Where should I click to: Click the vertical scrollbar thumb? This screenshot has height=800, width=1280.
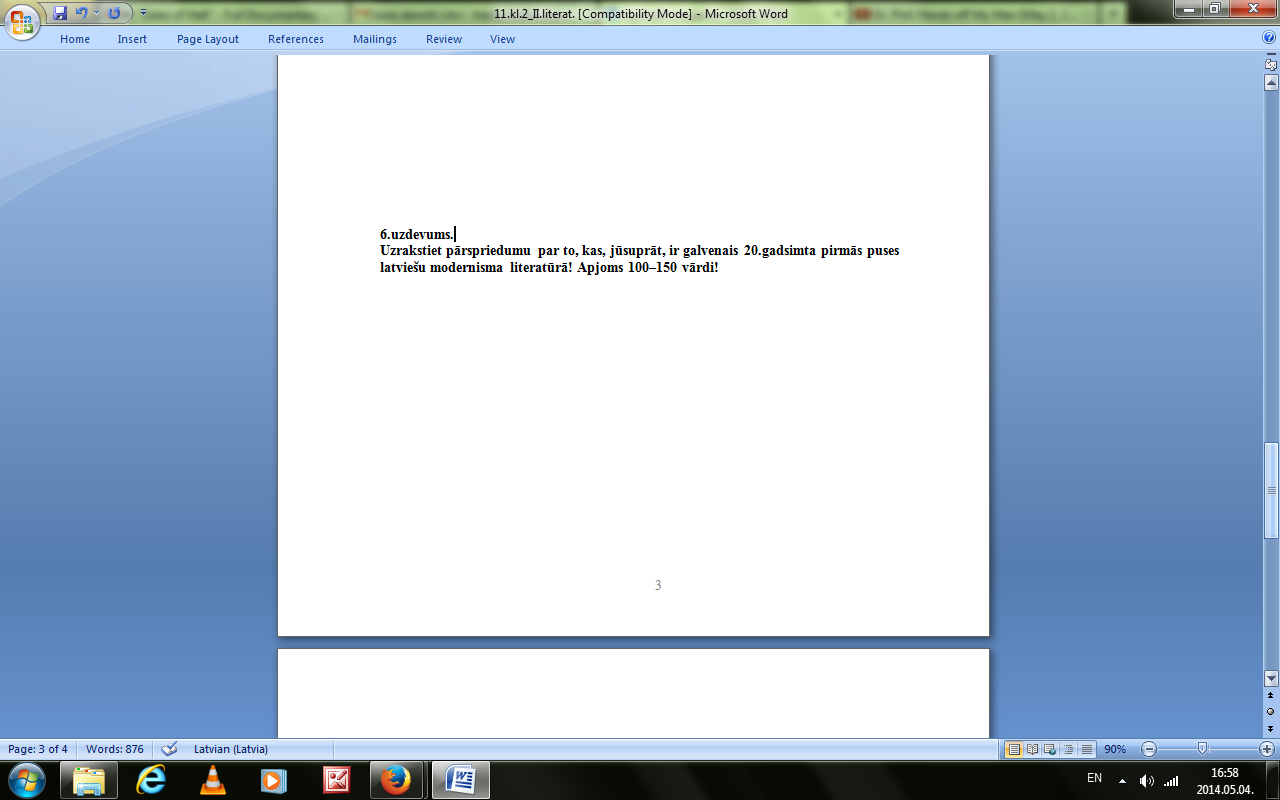click(x=1271, y=490)
